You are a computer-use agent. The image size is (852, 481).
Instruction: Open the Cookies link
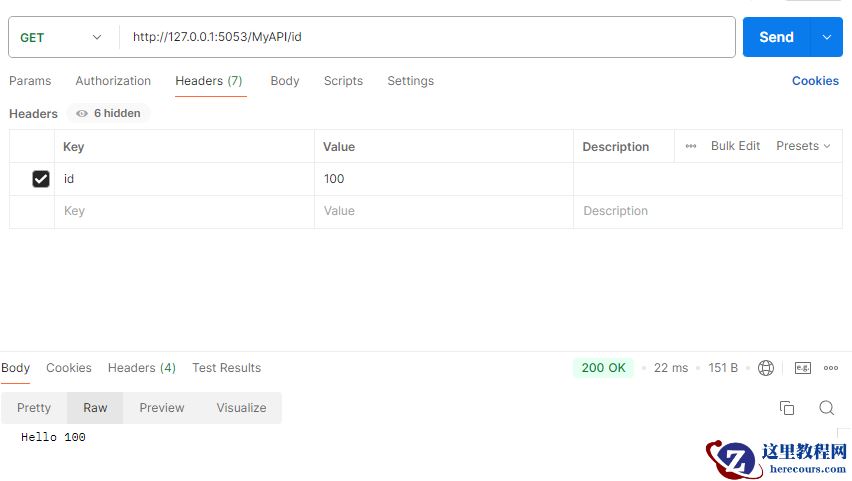(x=815, y=81)
